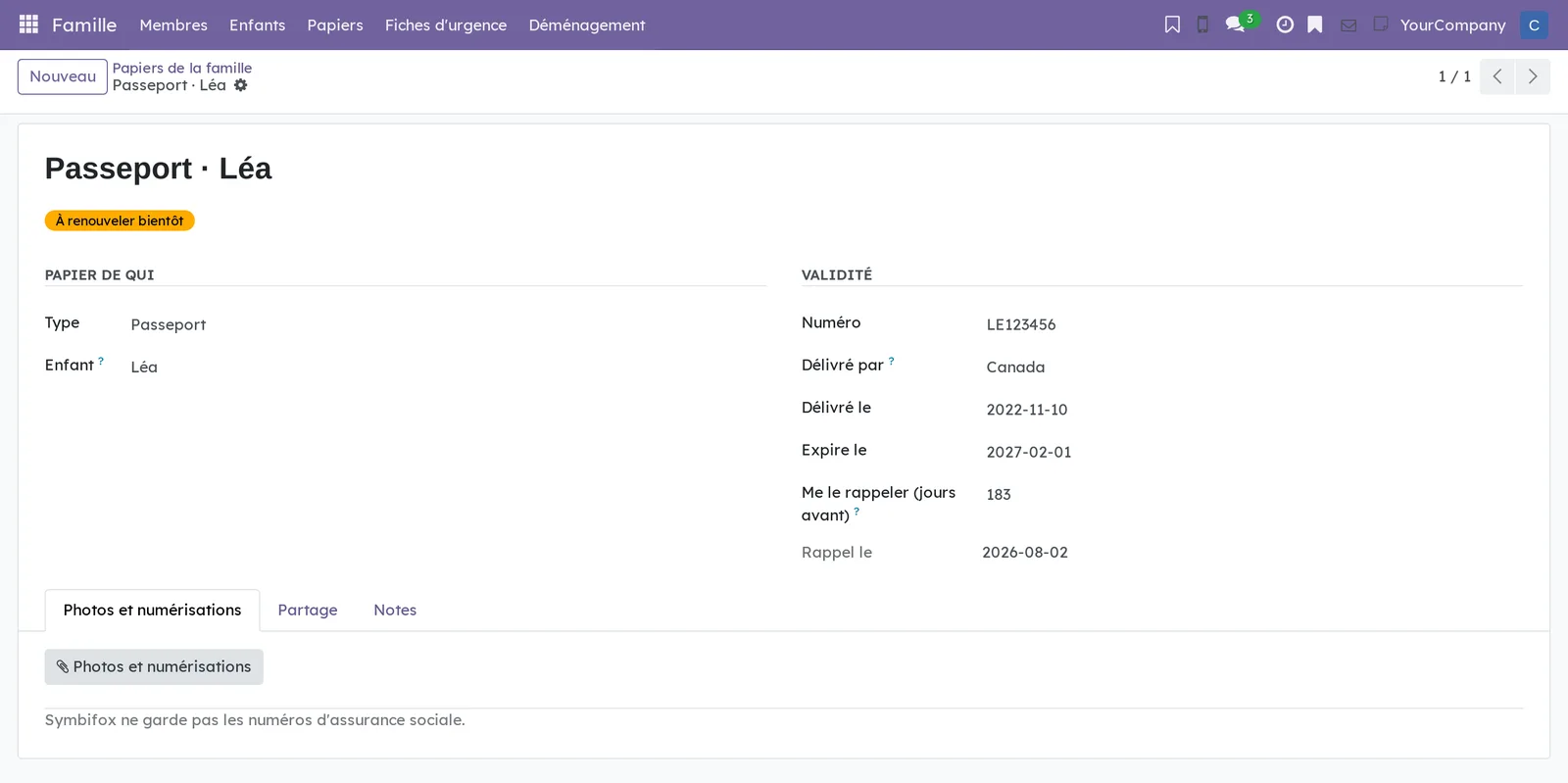Edit the Numéro field LE123456
Viewport: 1568px width, 783px height.
pyautogui.click(x=1254, y=324)
